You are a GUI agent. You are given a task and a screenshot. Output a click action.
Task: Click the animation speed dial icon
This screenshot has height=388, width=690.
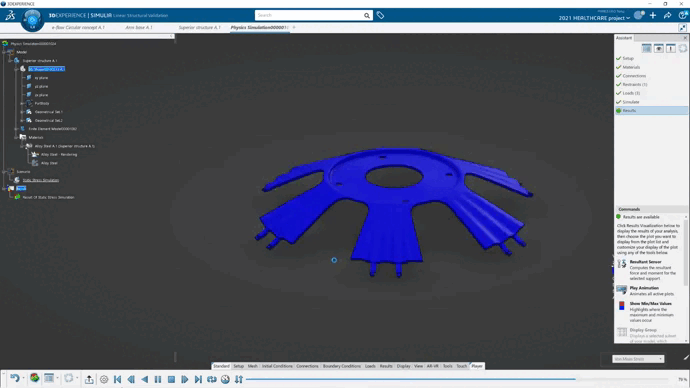(x=225, y=379)
